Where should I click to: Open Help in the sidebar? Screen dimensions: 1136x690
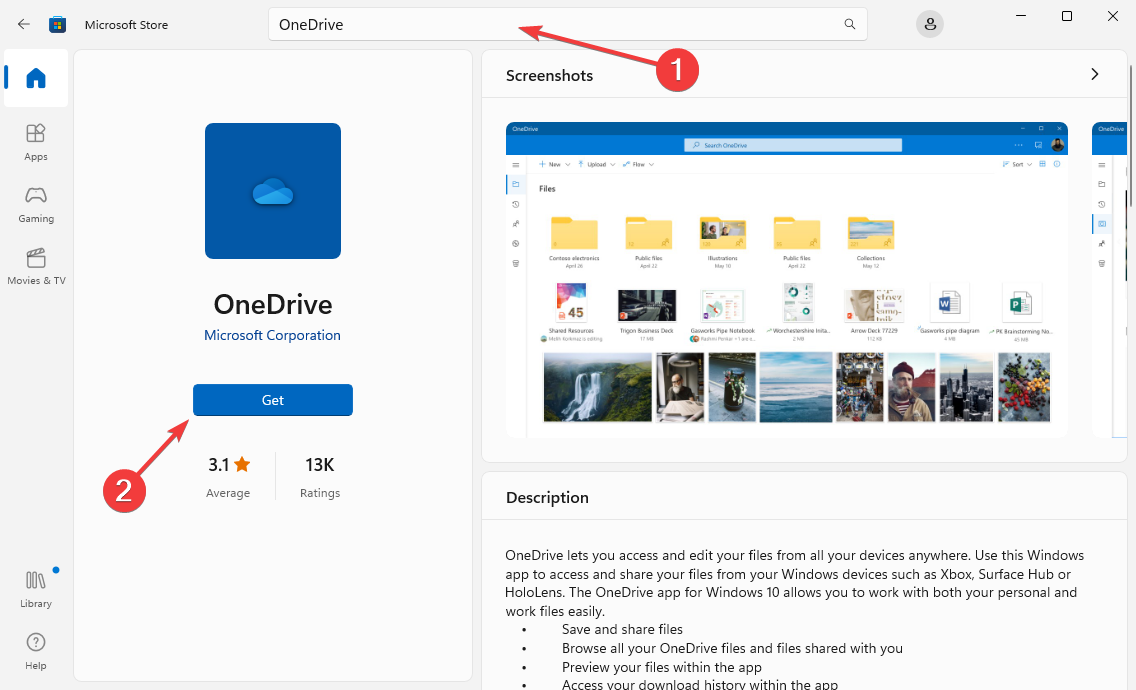tap(36, 652)
